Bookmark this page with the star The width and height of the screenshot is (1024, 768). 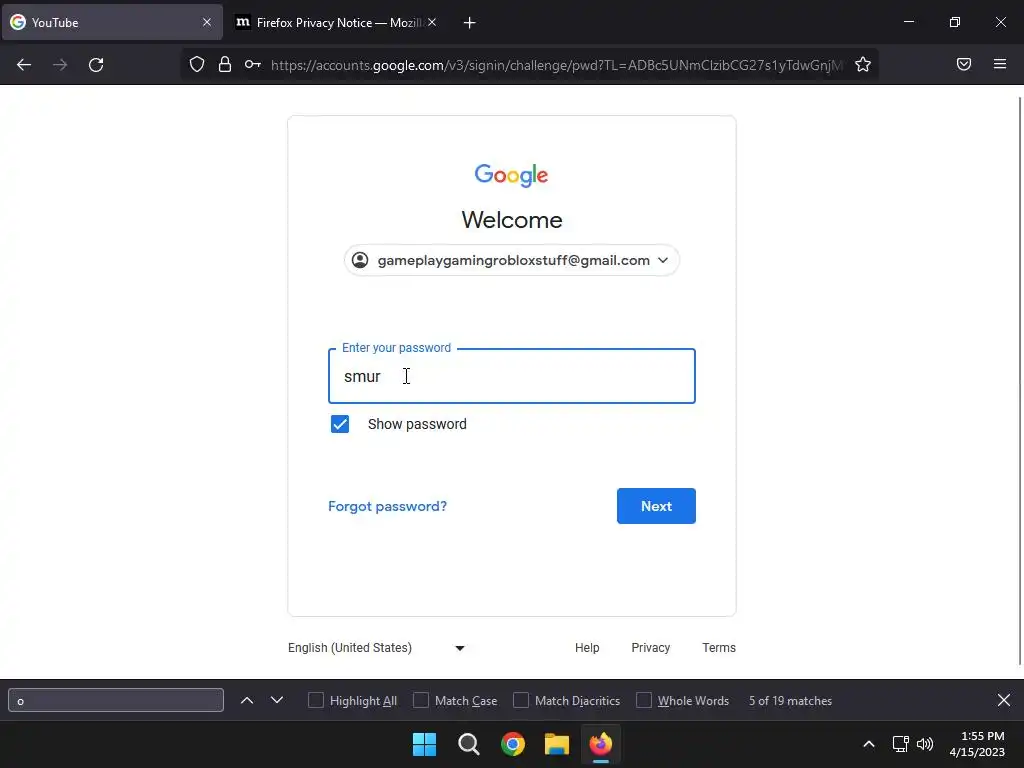863,64
